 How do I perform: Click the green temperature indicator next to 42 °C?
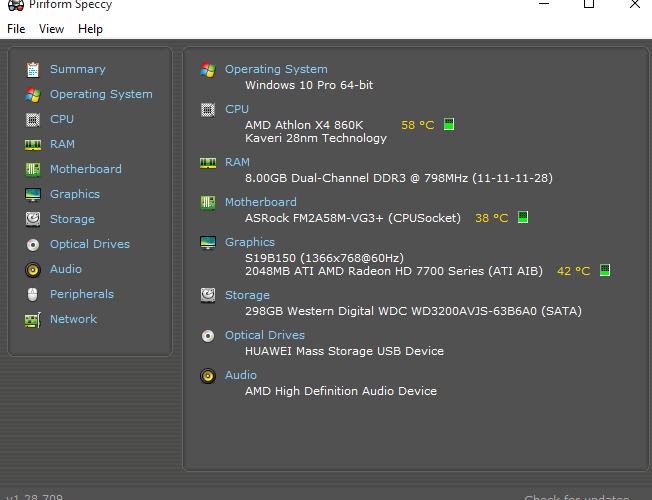click(605, 270)
